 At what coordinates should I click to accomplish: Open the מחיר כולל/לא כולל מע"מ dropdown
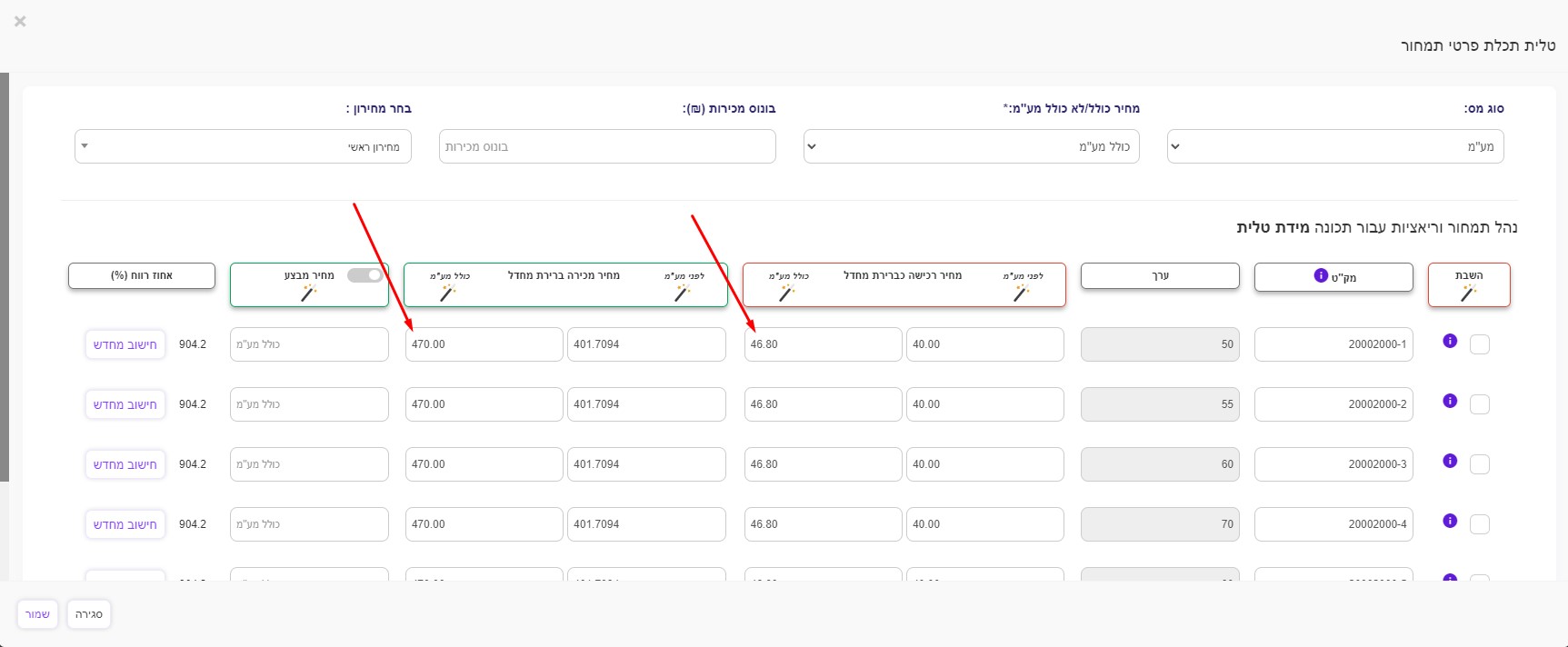click(971, 146)
